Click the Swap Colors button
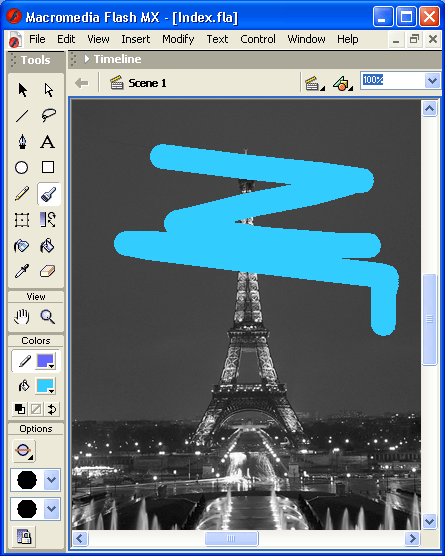Image resolution: width=445 pixels, height=556 pixels. (52, 409)
